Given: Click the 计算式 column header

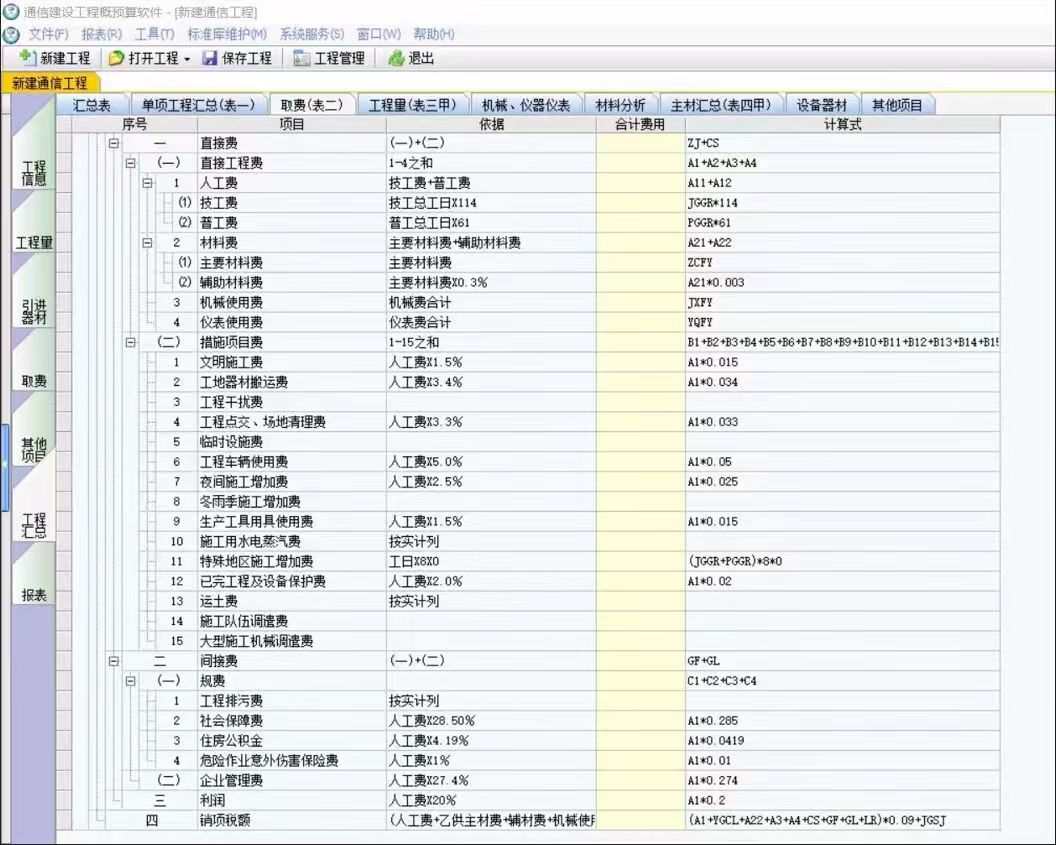Looking at the screenshot, I should (x=842, y=124).
